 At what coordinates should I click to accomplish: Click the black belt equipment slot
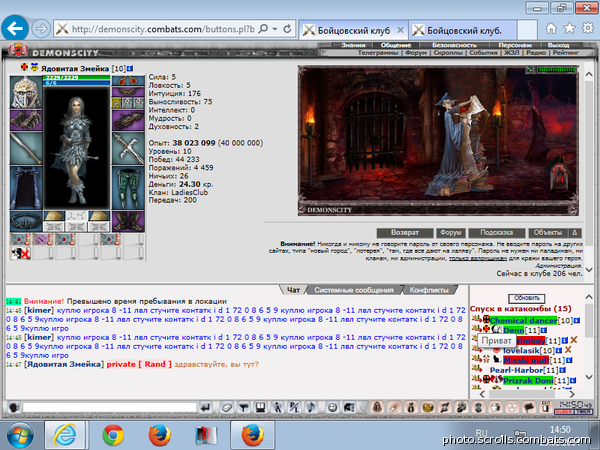point(26,221)
